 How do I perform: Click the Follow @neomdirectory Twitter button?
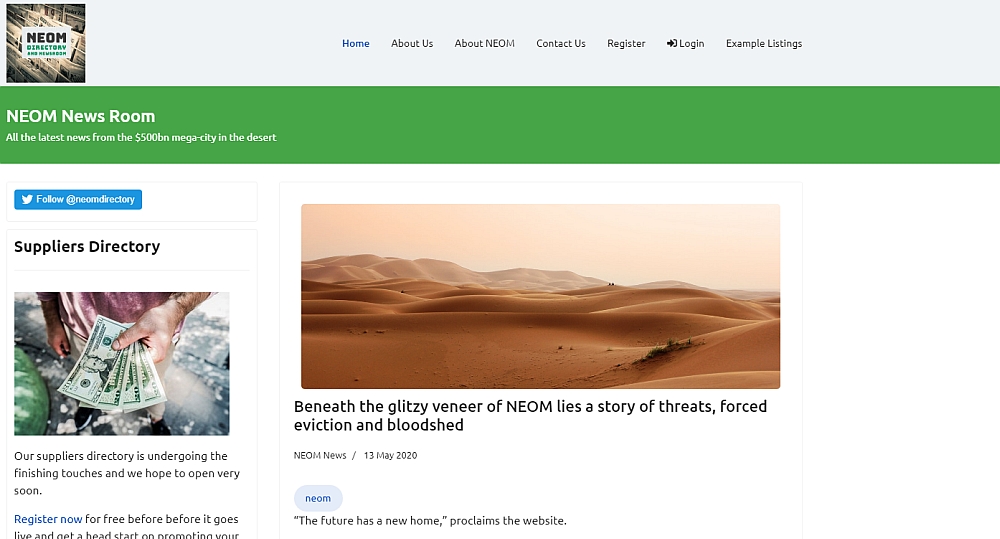pos(78,200)
